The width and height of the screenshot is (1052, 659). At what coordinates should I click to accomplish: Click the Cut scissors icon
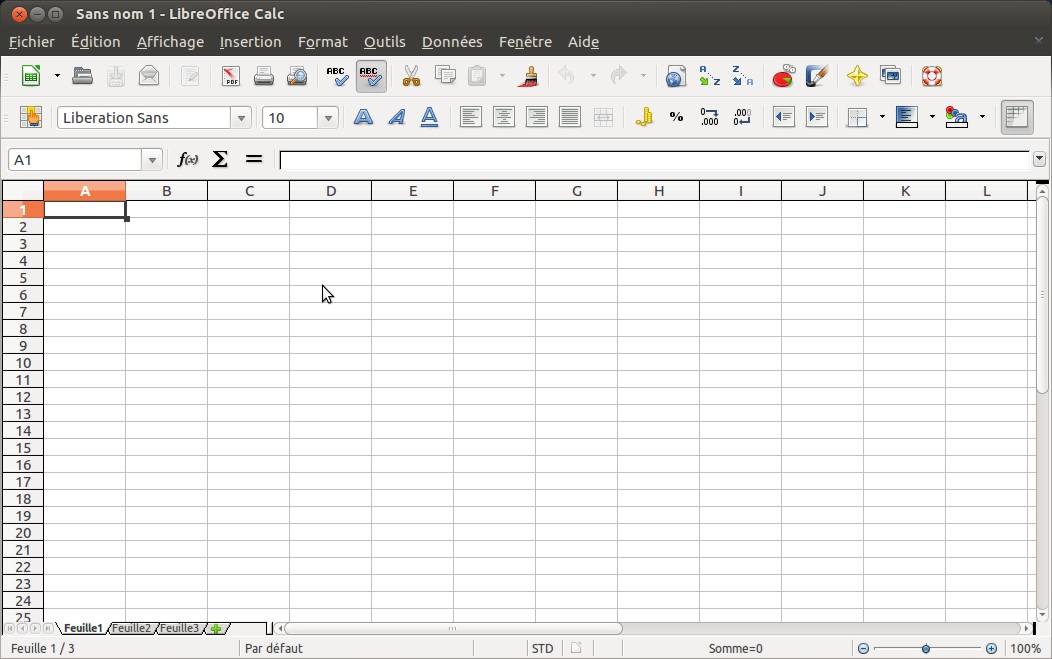[411, 76]
